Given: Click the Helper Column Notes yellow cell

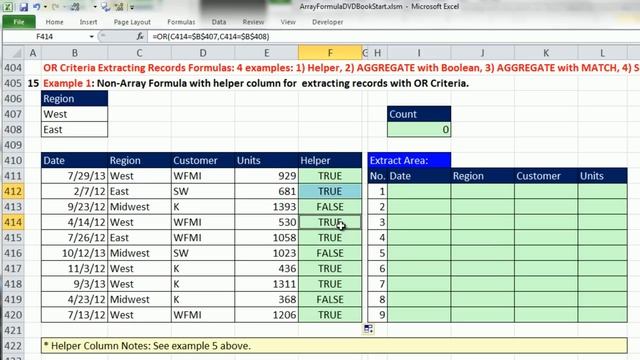Looking at the screenshot, I should (334, 346).
